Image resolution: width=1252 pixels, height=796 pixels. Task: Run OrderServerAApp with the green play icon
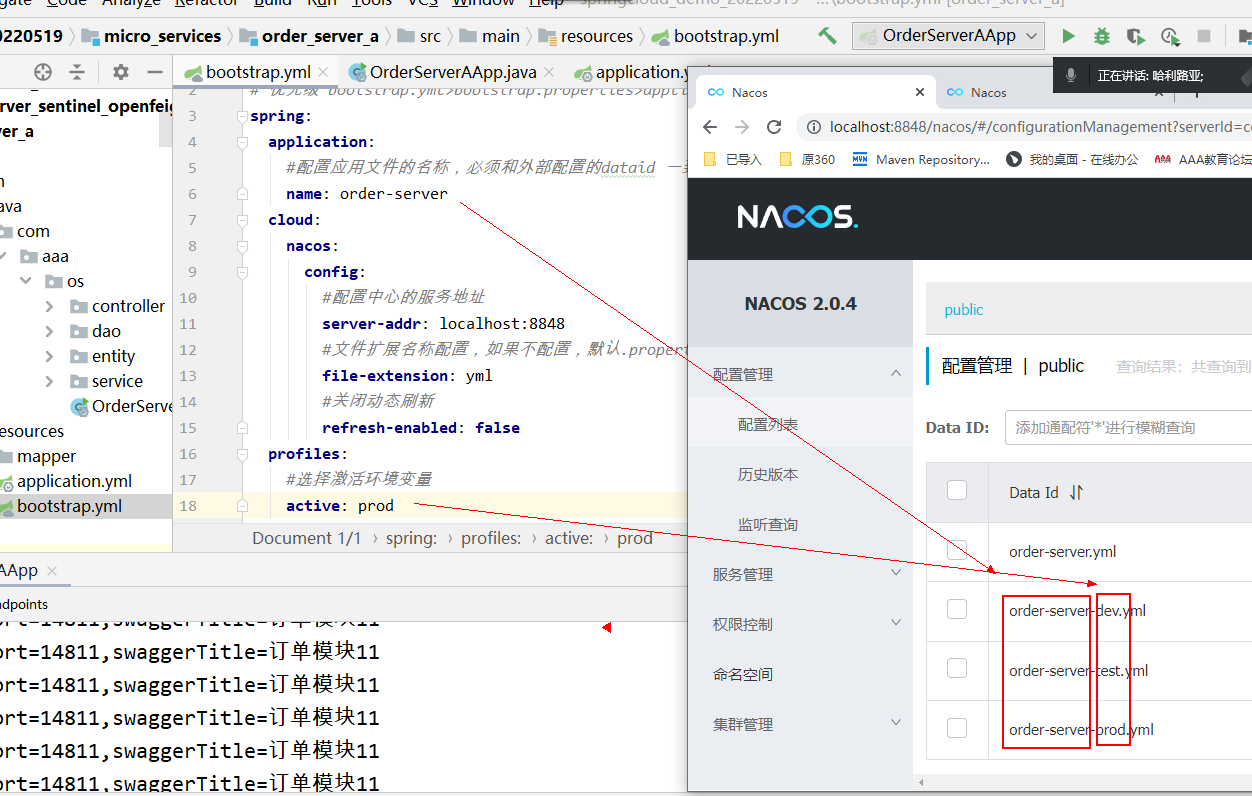[1068, 36]
